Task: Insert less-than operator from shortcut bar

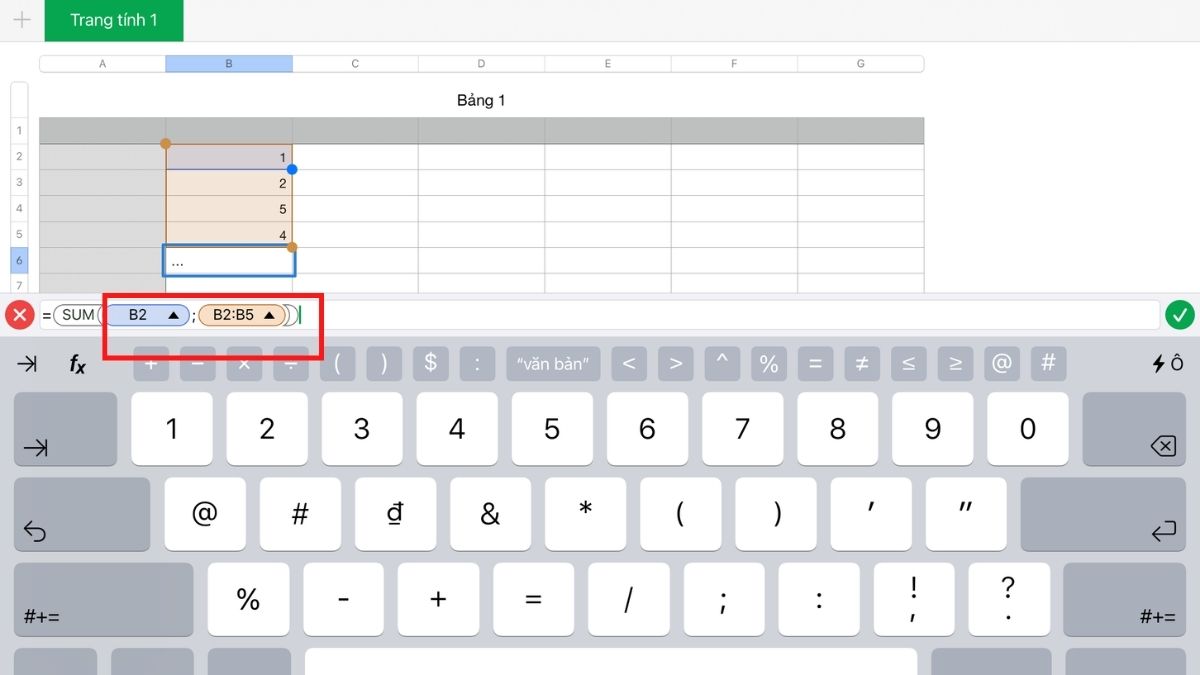Action: pyautogui.click(x=628, y=364)
